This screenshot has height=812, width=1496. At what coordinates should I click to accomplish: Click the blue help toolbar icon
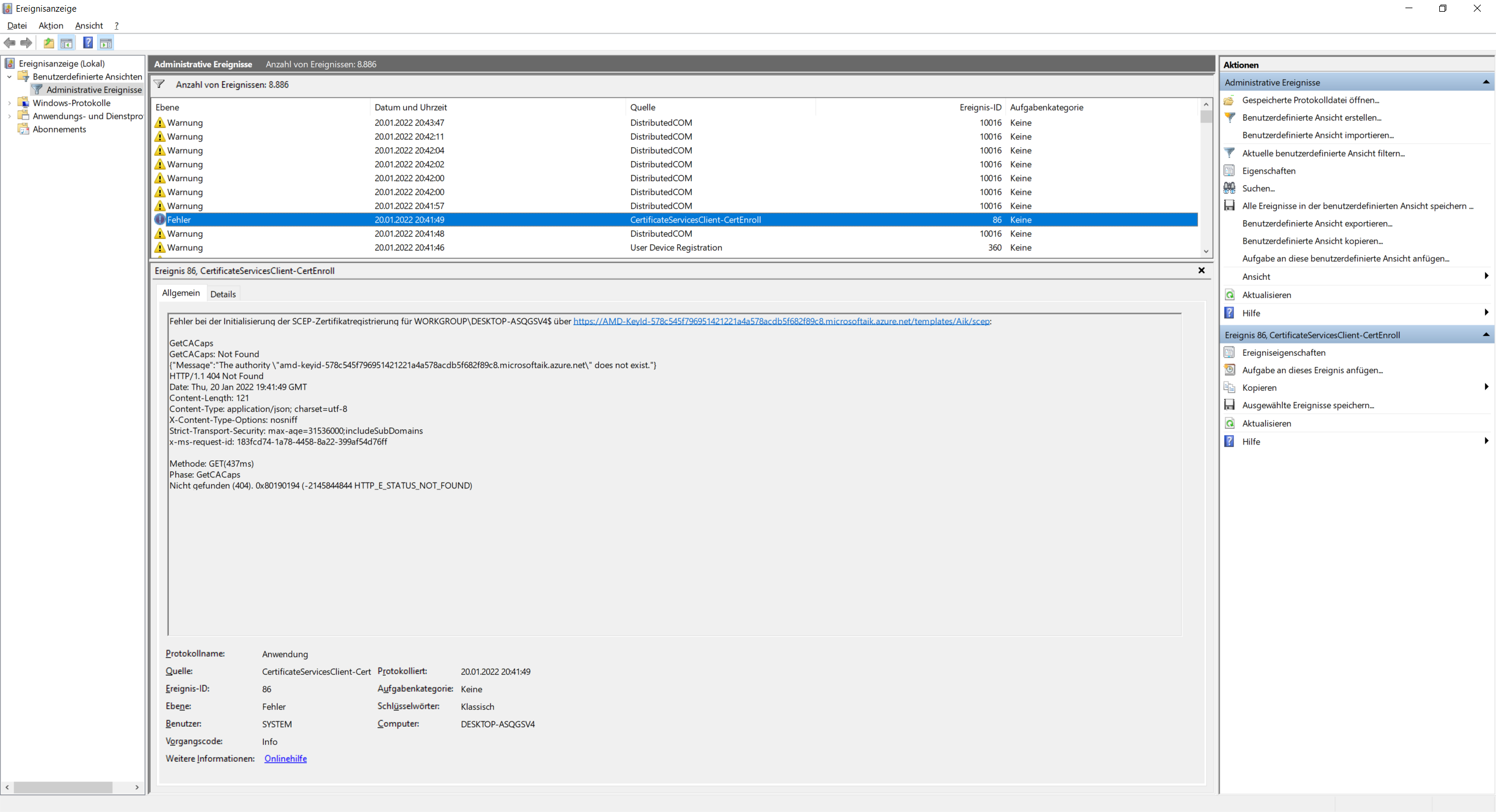pos(88,43)
